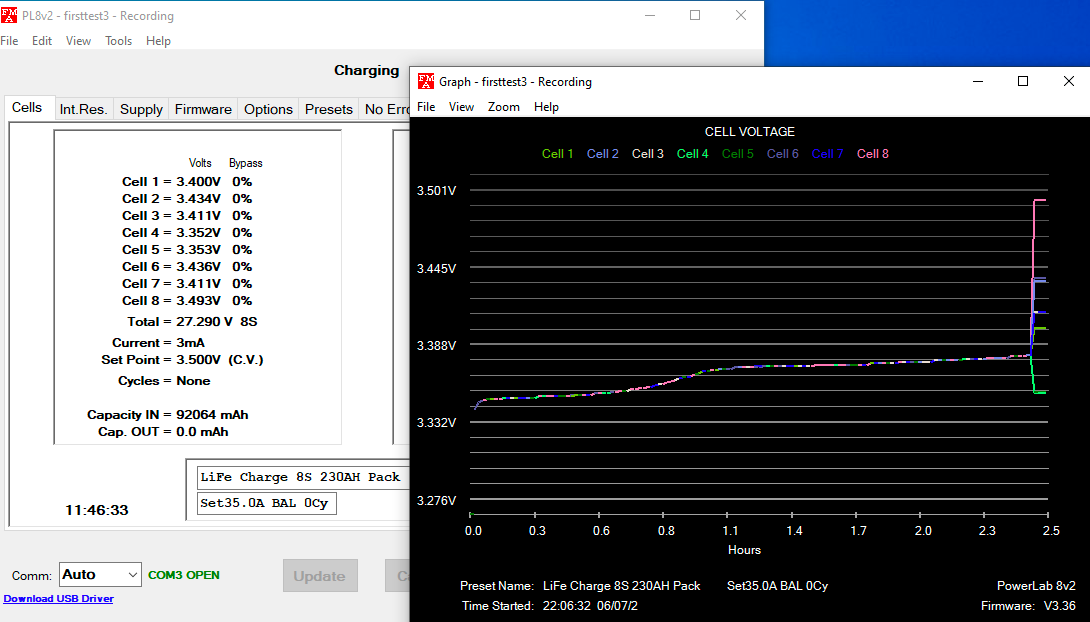This screenshot has height=622, width=1090.
Task: Click the Cell 8 legend label
Action: 873,154
